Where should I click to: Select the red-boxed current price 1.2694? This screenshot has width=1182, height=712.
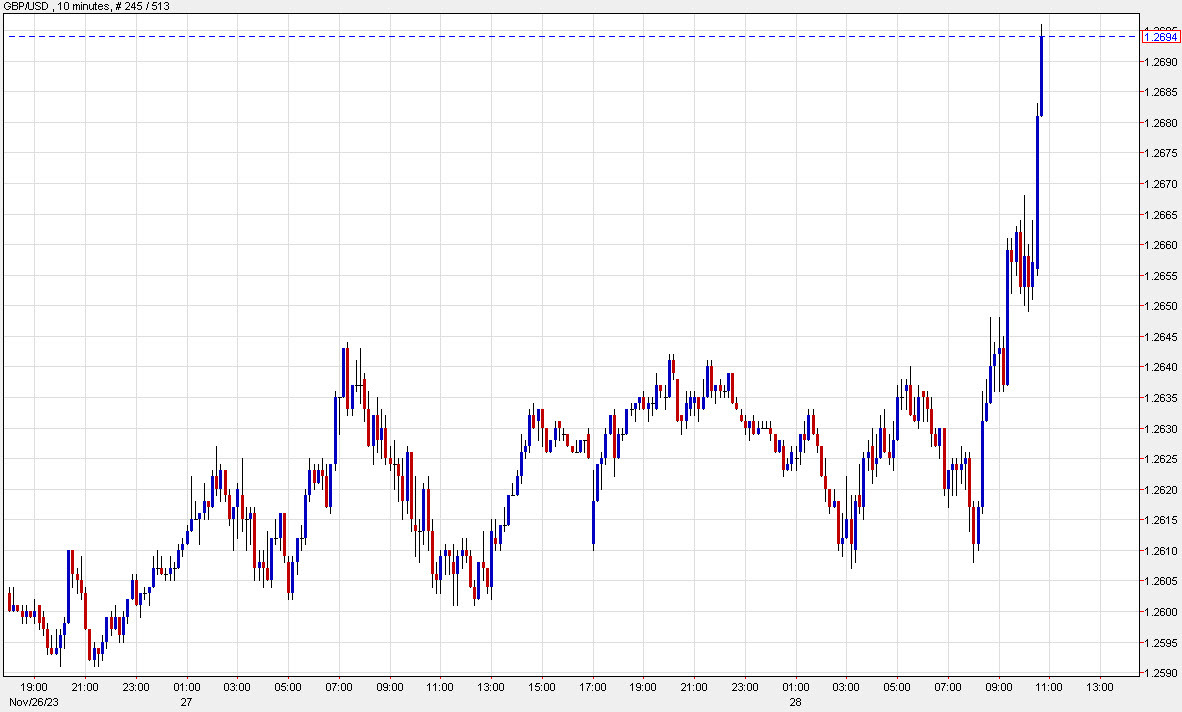pyautogui.click(x=1161, y=37)
